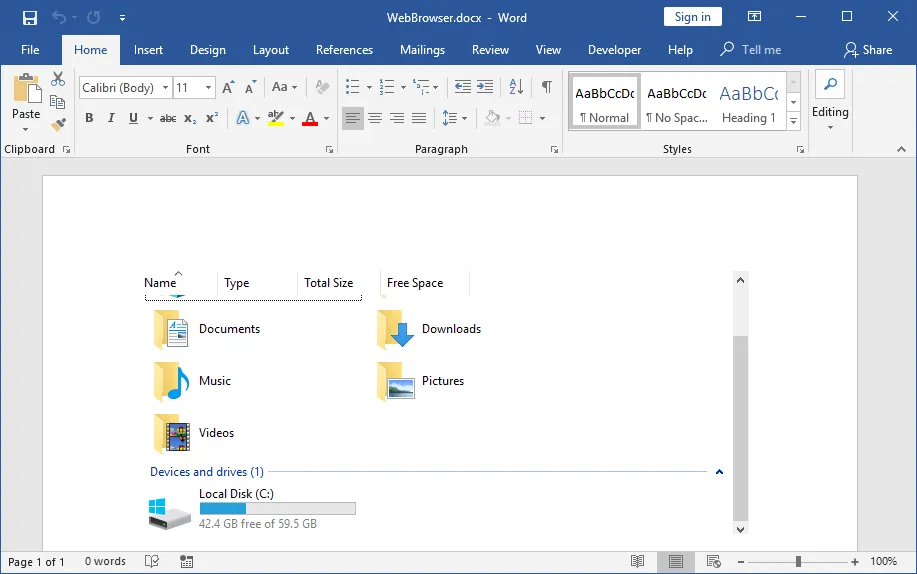
Task: Click the Grow Font size icon
Action: point(228,87)
